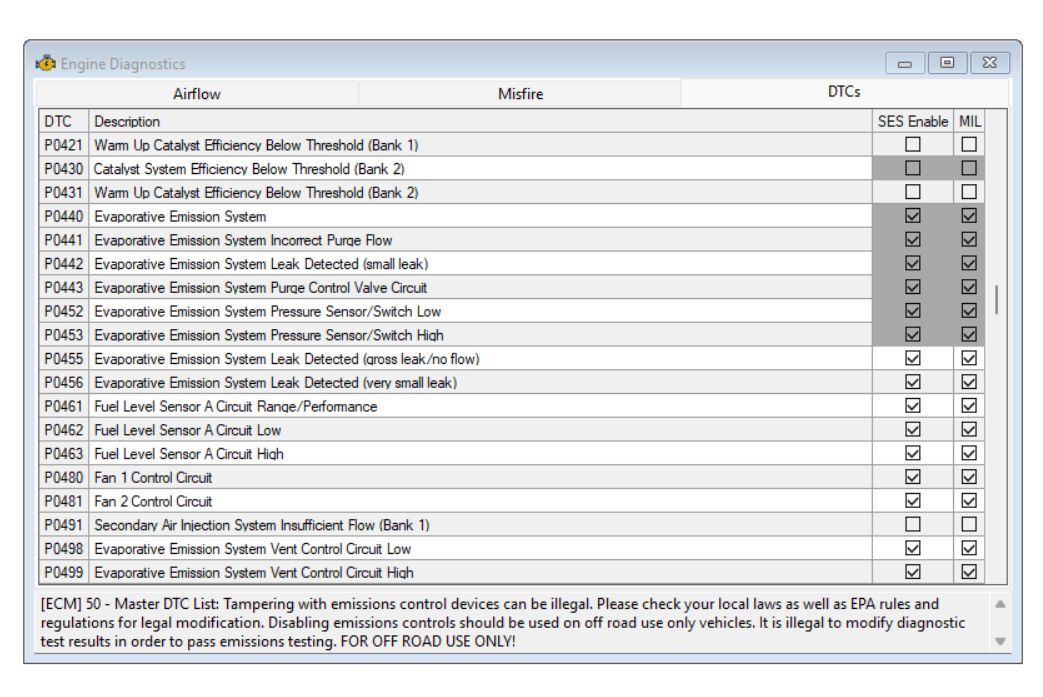Screen dimensions: 1043x697
Task: Select the DTCs tab
Action: point(844,93)
